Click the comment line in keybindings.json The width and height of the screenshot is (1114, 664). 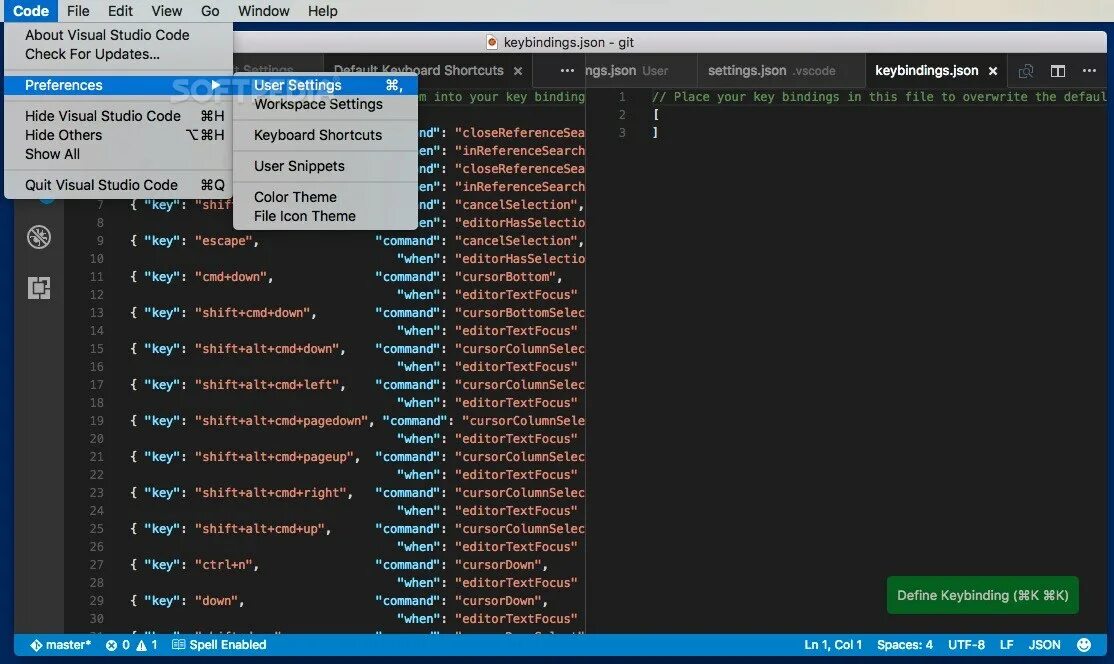coord(879,97)
